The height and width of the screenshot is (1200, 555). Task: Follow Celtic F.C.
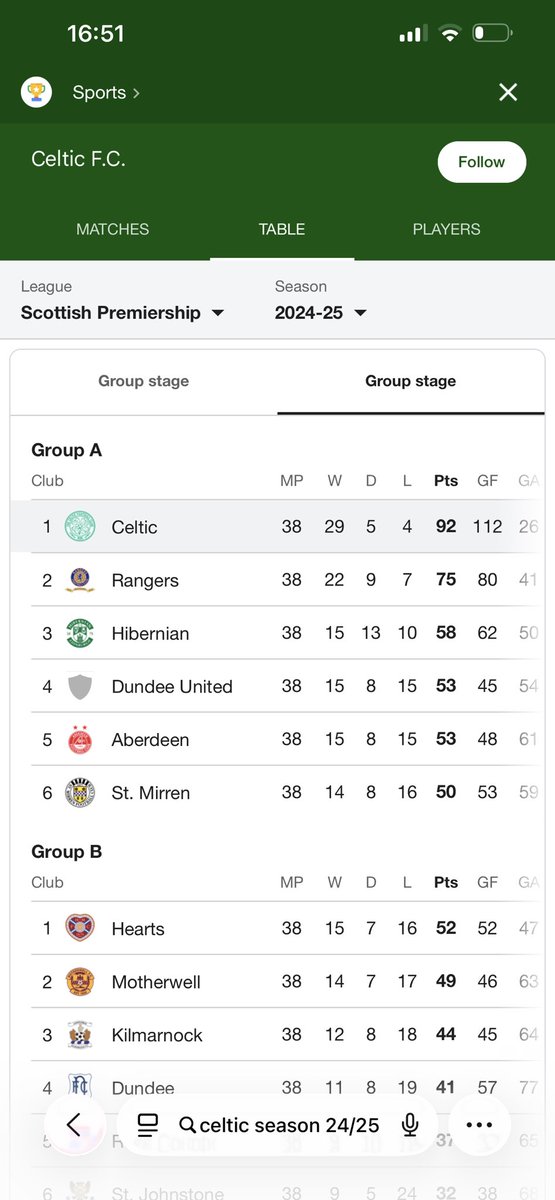tap(482, 162)
